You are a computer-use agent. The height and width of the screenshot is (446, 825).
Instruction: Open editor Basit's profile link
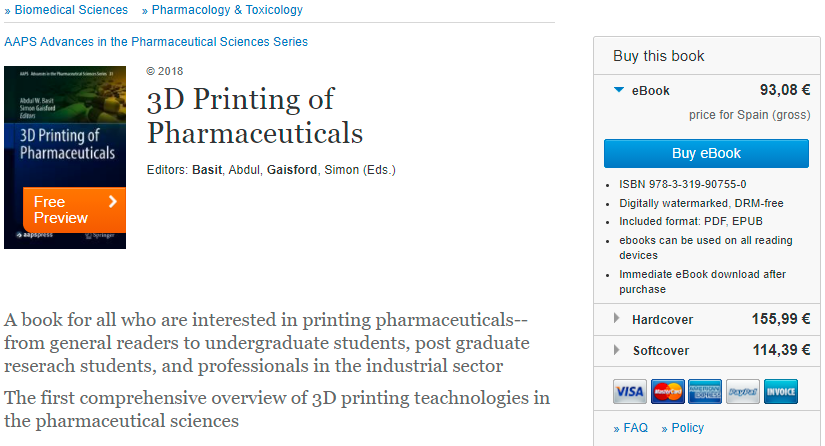pyautogui.click(x=208, y=170)
